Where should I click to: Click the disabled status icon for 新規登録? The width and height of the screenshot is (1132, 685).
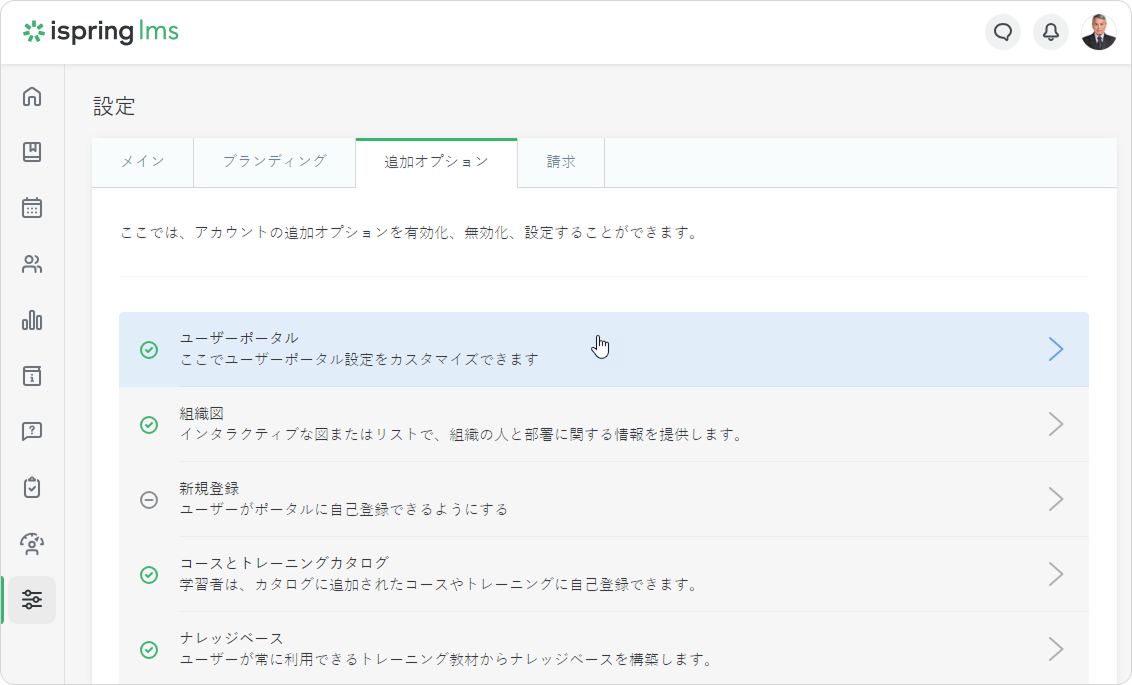tap(149, 500)
